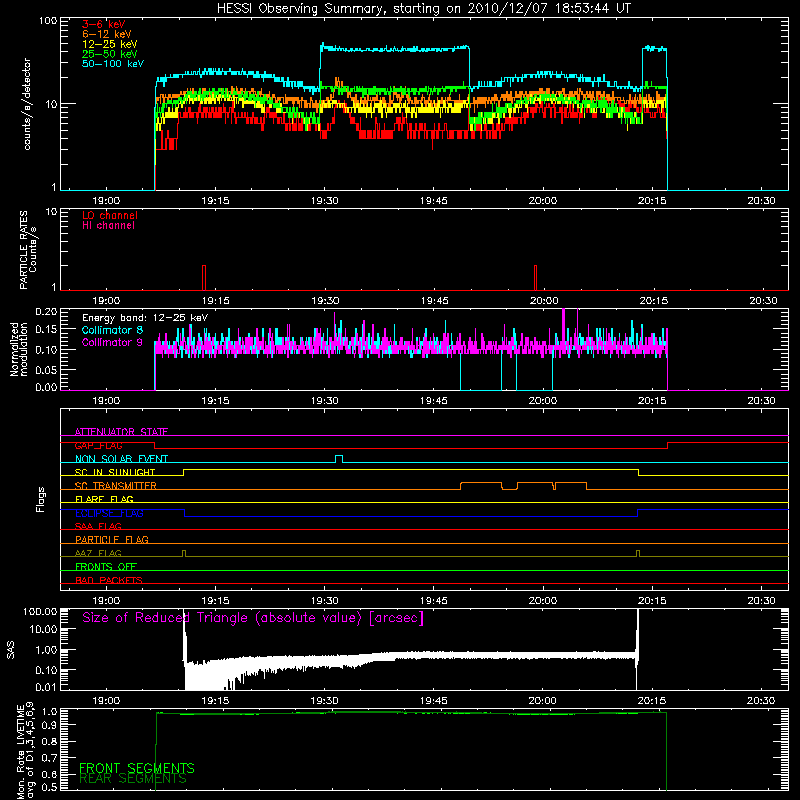Click the particle-rate spike just before 20:00
The image size is (800, 800).
(535, 277)
